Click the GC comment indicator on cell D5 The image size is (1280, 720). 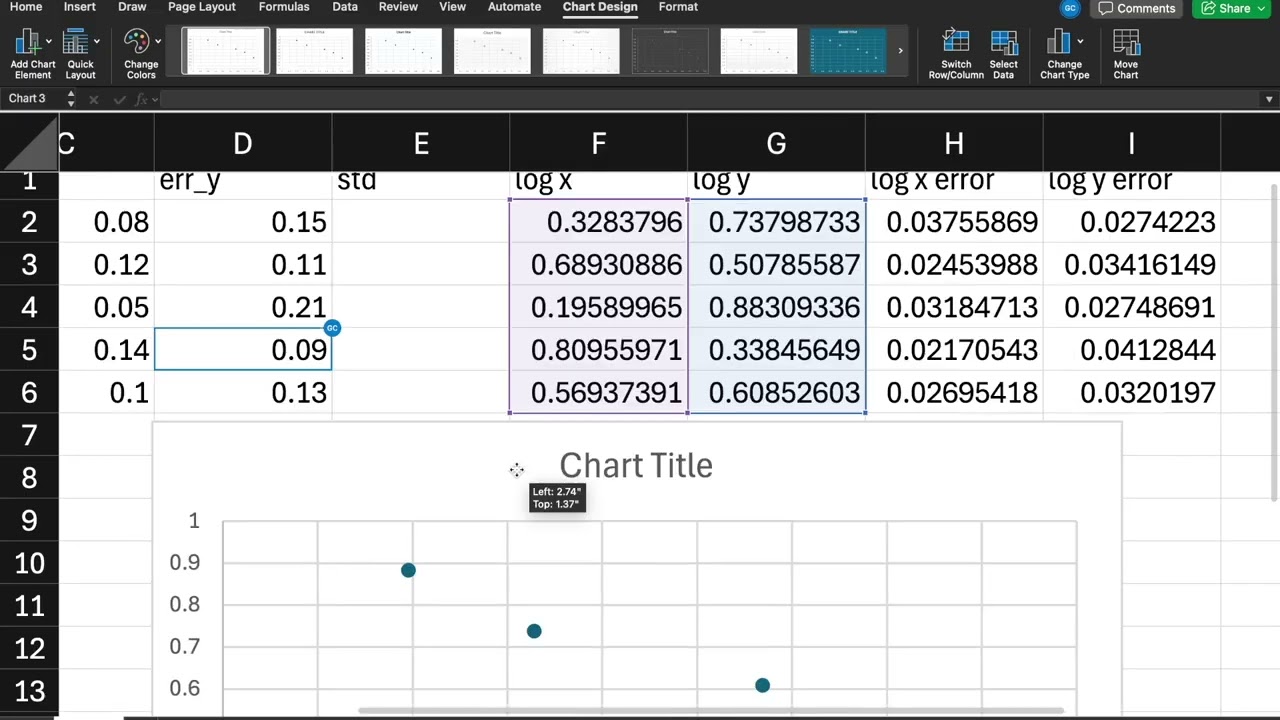pos(332,328)
